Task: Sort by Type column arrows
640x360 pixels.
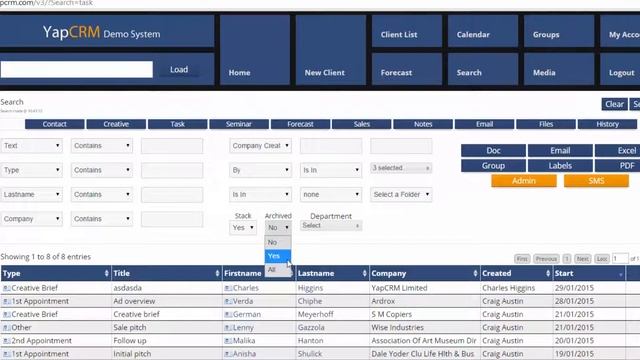Action: coord(107,273)
